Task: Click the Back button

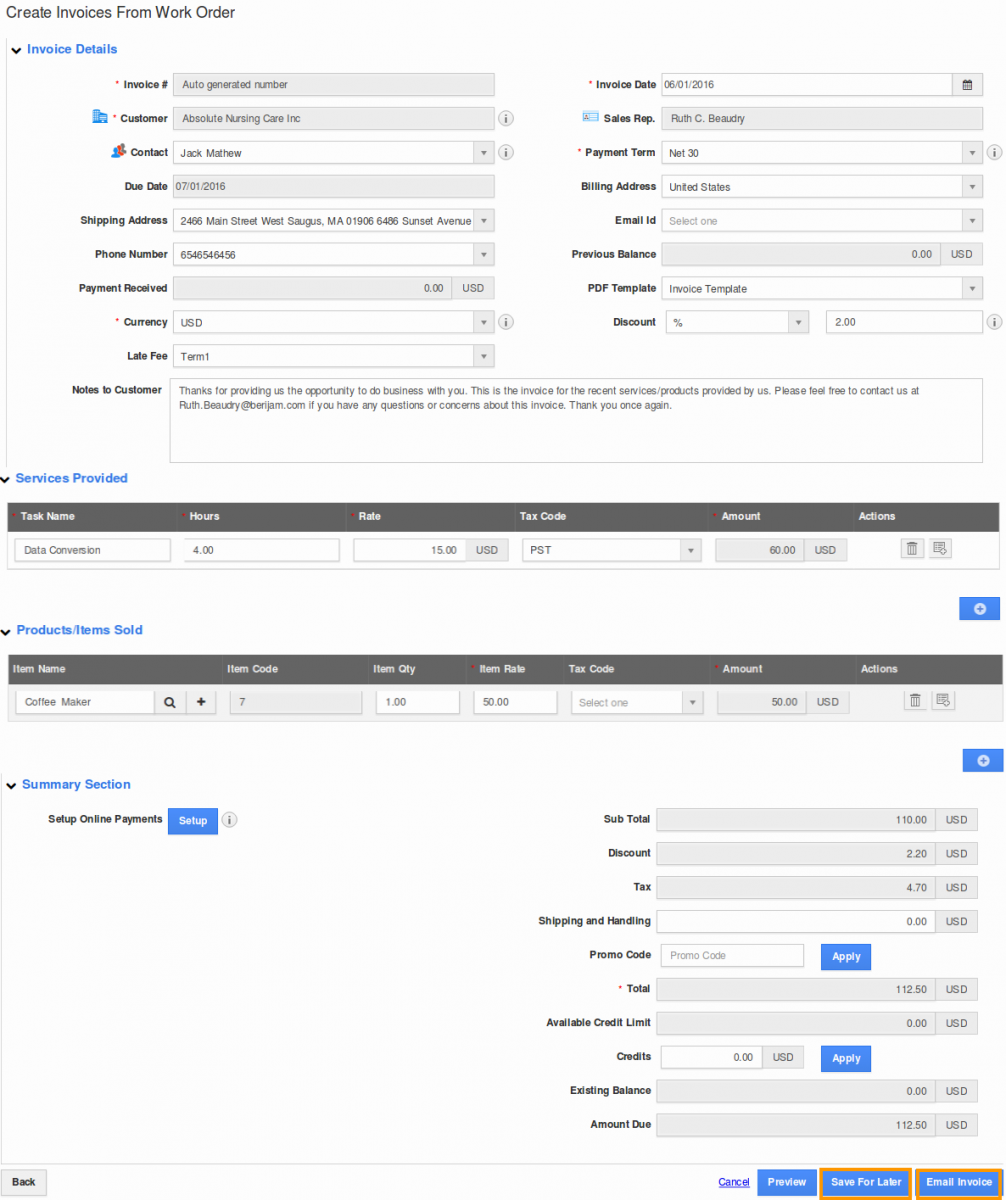Action: click(24, 1182)
